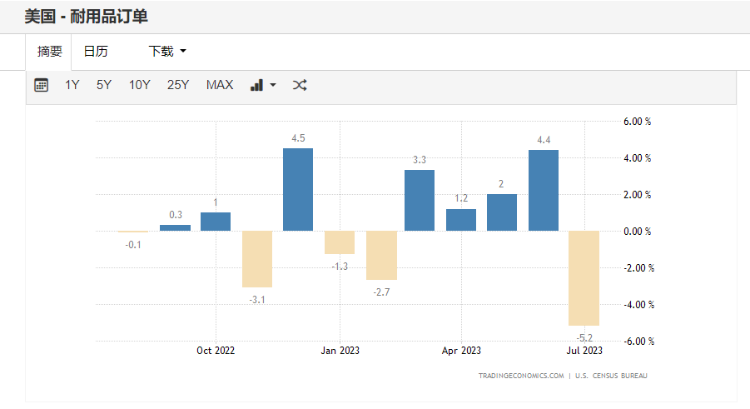Viewport: 750px width, 409px height.
Task: Click the -2.7 beige bar
Action: 381,255
